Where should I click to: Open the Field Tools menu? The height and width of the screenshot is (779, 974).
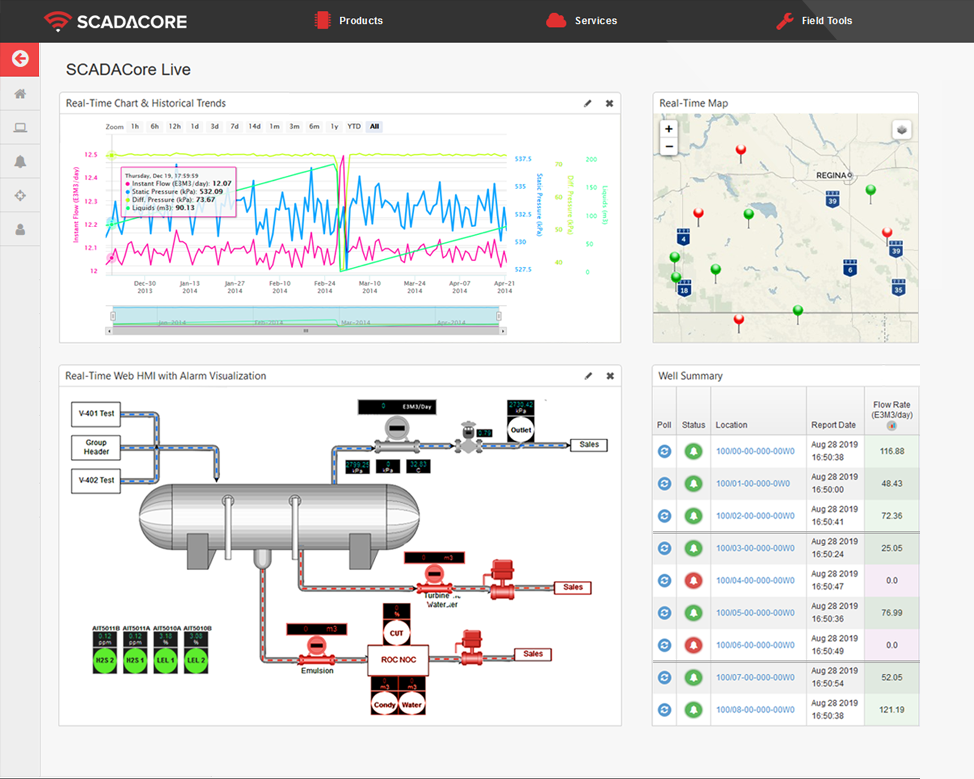pyautogui.click(x=826, y=20)
